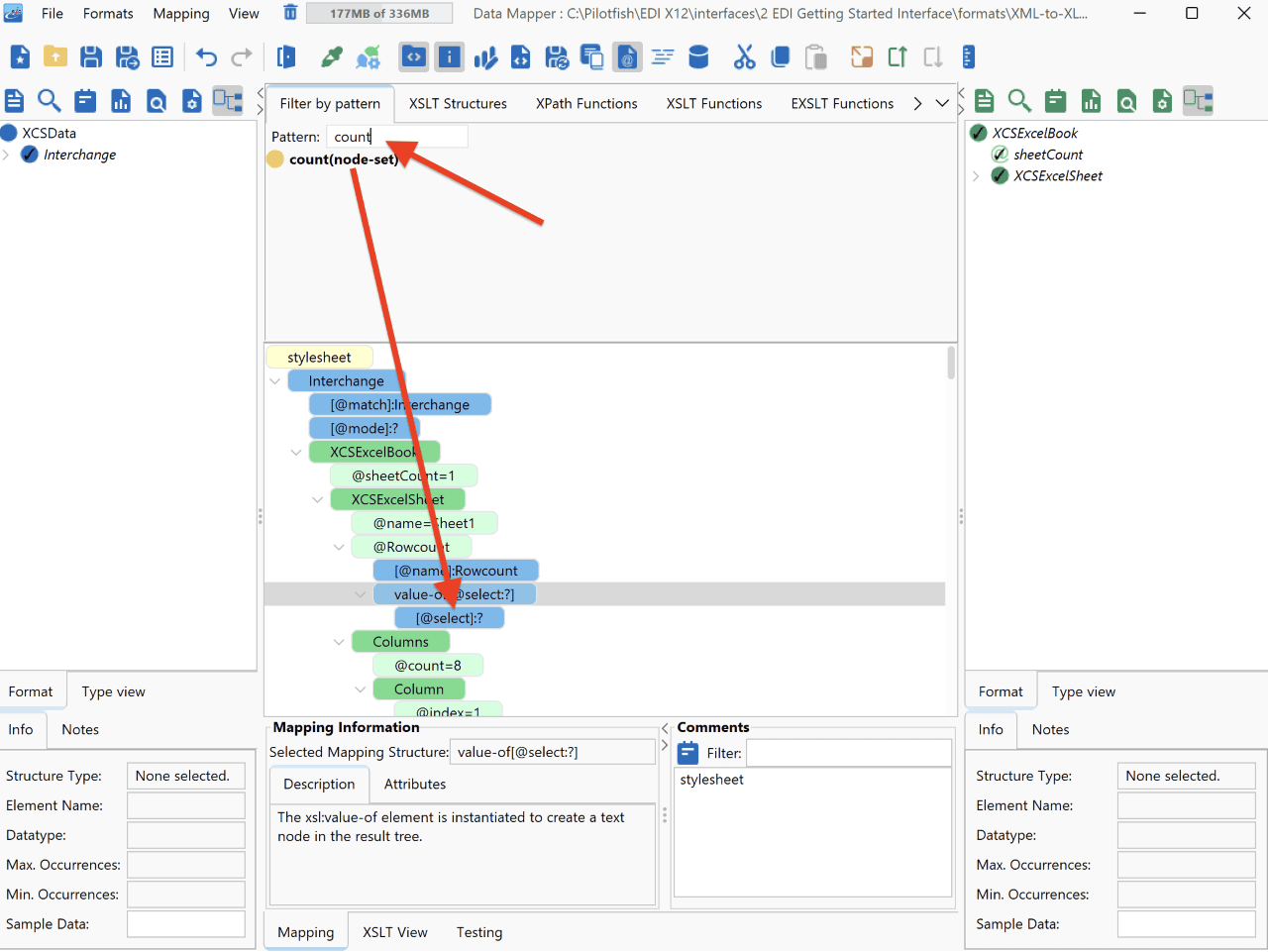Collapse the value-of mapping node

(x=361, y=594)
